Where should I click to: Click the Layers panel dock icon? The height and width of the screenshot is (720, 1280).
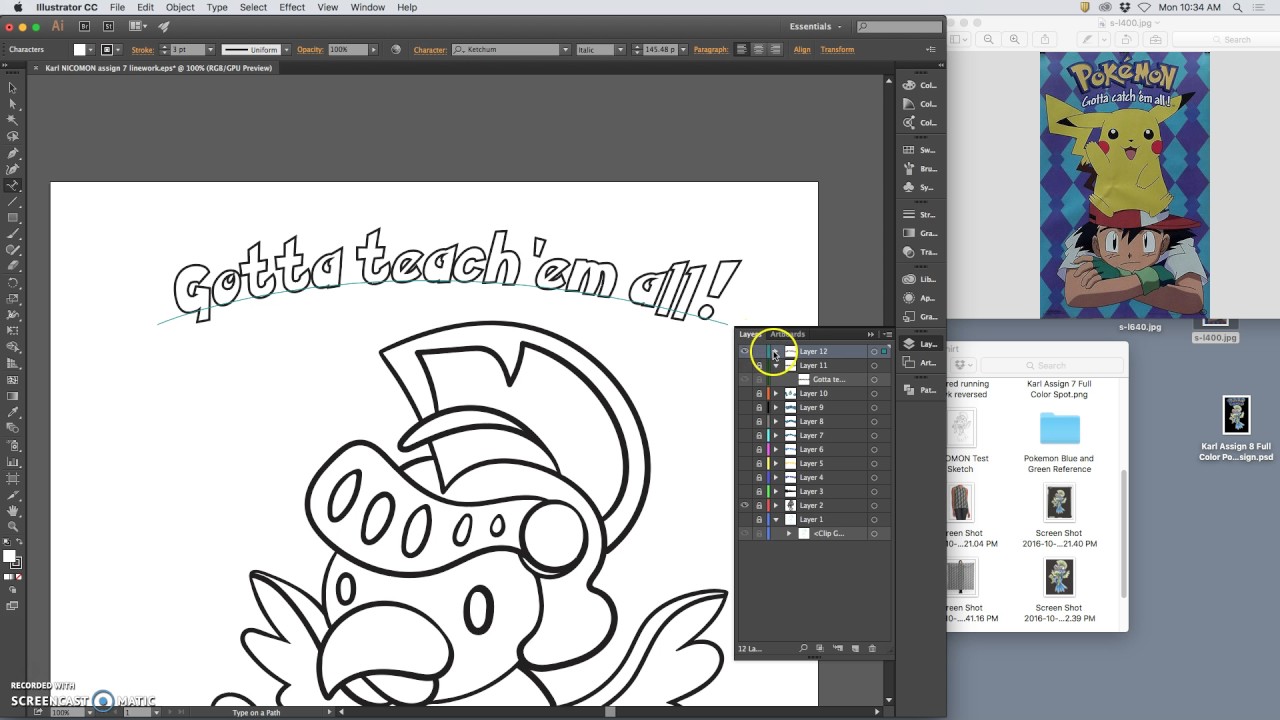pyautogui.click(x=920, y=344)
